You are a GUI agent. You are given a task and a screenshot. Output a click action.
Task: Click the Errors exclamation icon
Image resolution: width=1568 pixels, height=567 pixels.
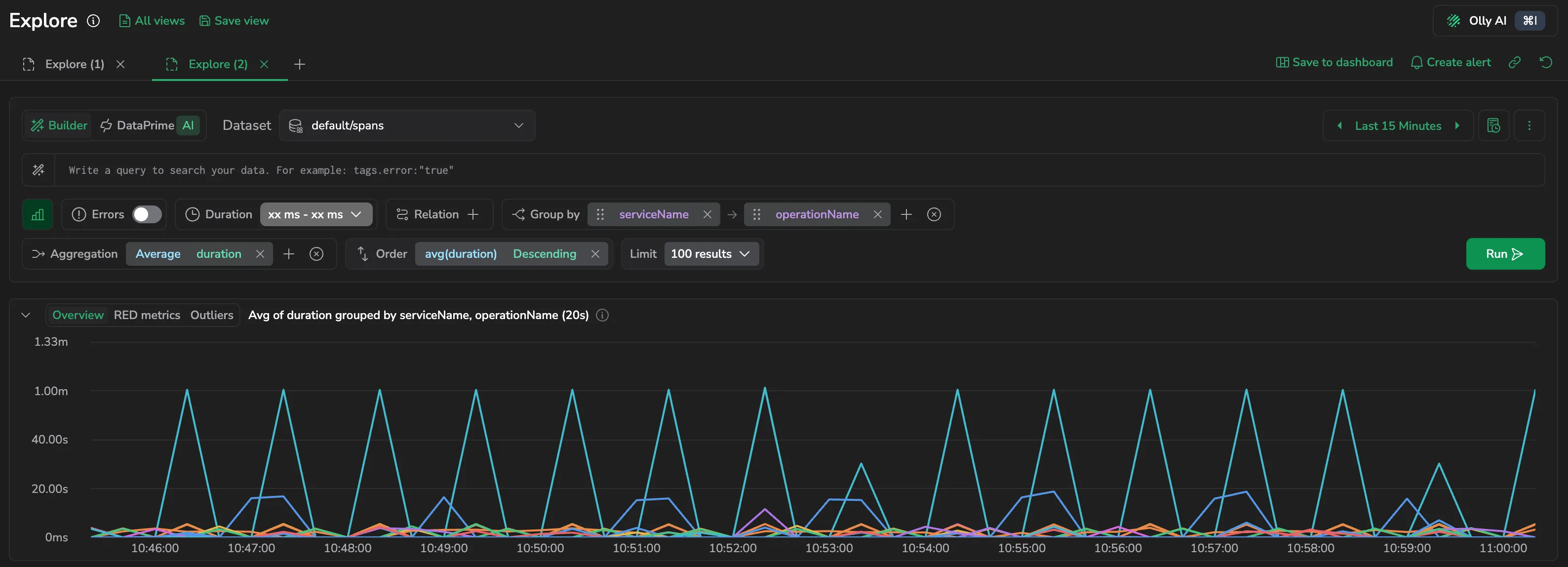point(78,214)
